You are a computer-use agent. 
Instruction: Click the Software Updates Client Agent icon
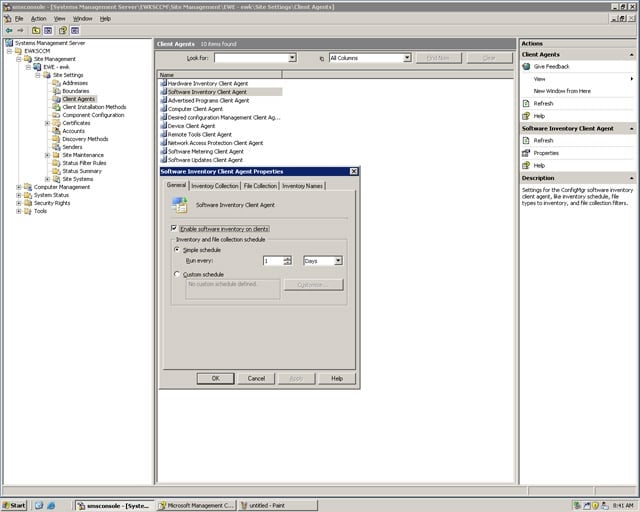click(x=164, y=160)
